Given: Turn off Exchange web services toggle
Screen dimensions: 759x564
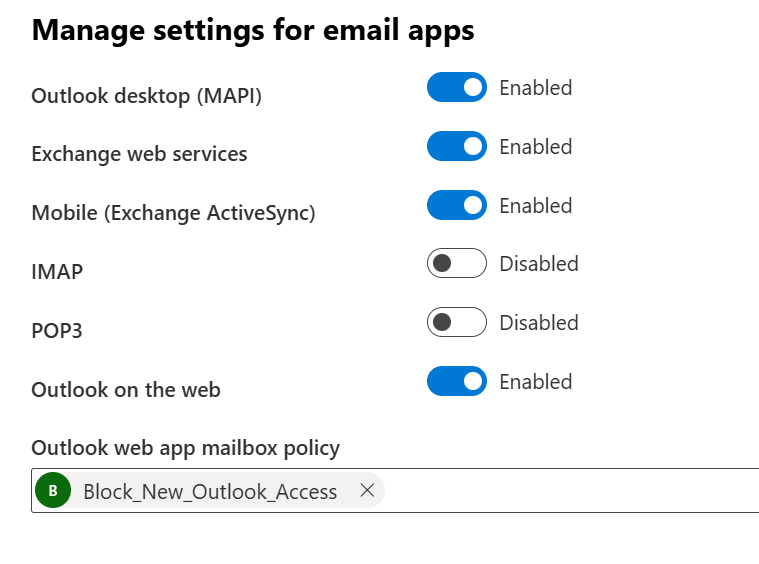Looking at the screenshot, I should pos(456,146).
